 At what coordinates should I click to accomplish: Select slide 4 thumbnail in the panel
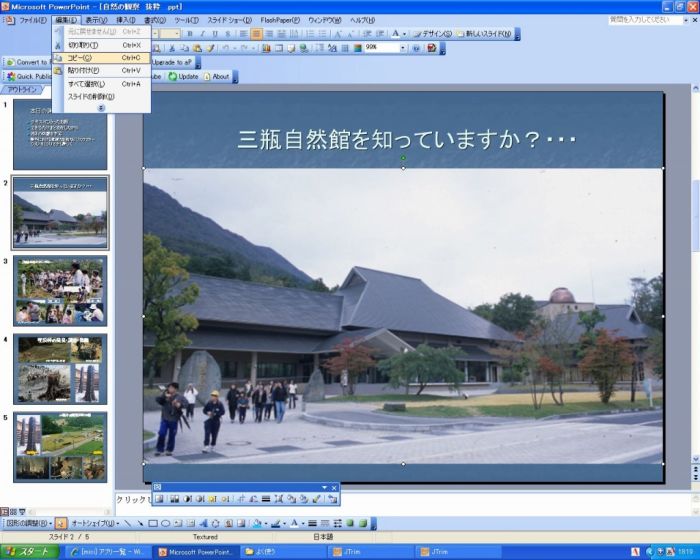(x=61, y=369)
